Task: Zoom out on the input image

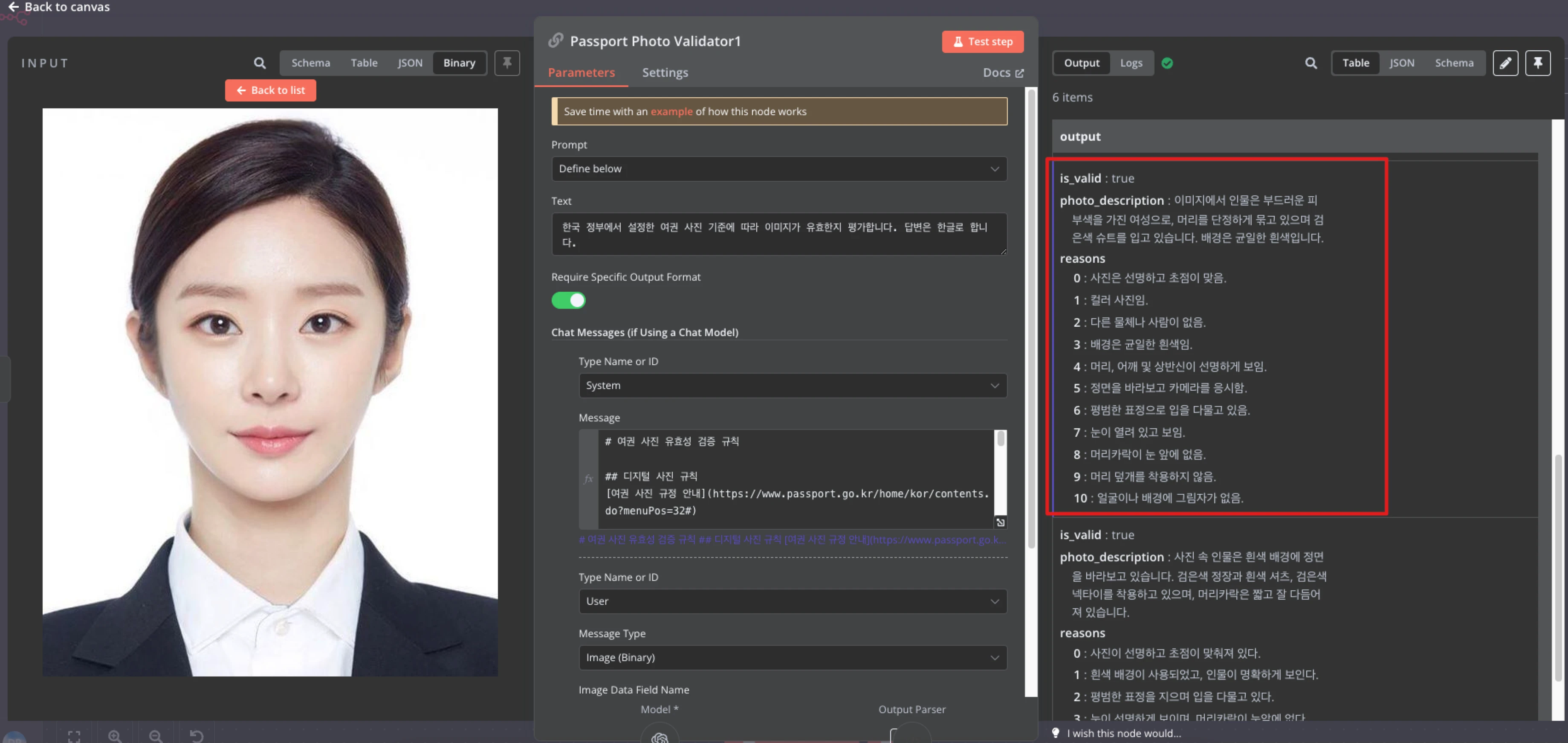Action: tap(156, 736)
